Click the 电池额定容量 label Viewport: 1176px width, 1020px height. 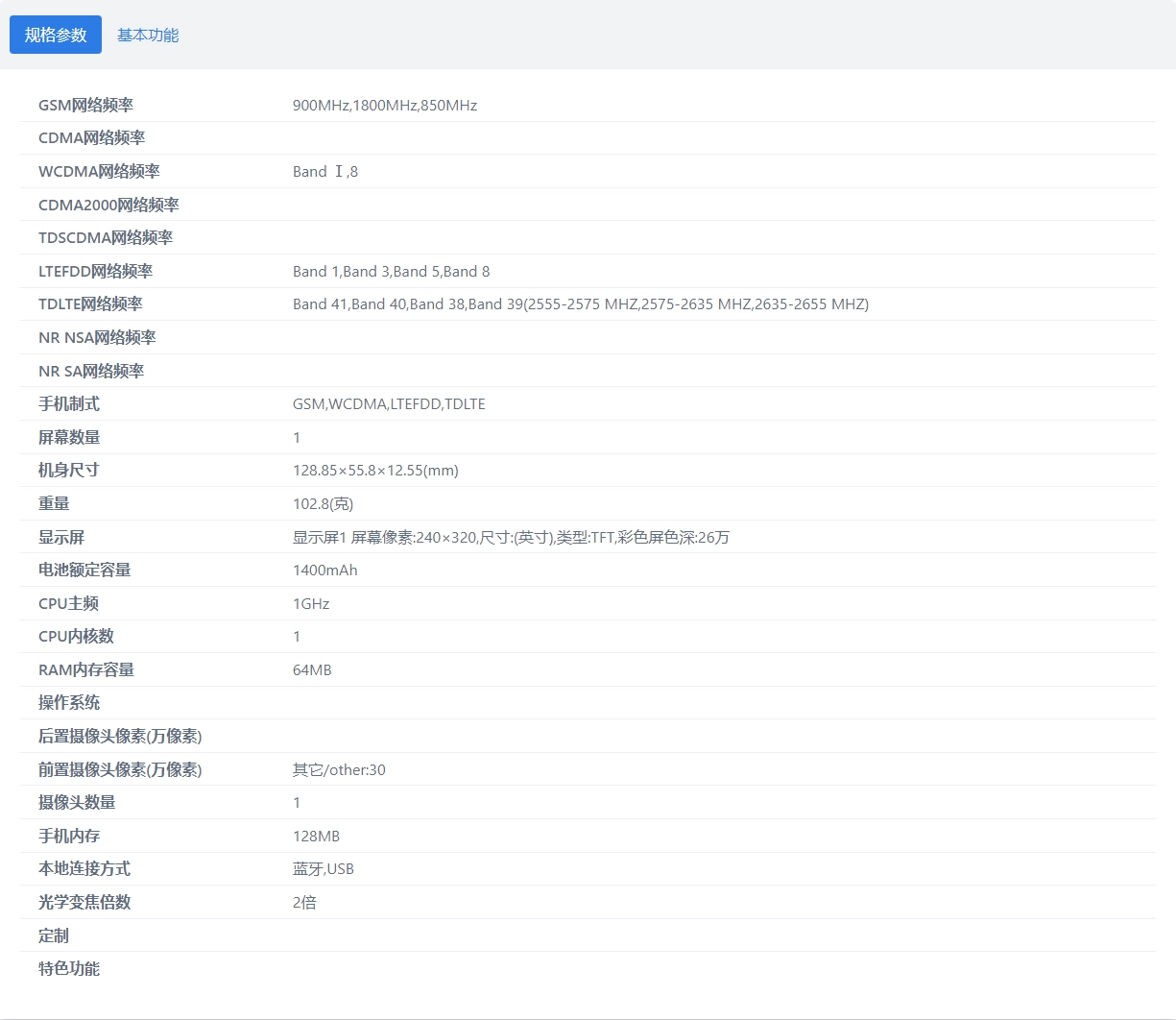pos(84,570)
